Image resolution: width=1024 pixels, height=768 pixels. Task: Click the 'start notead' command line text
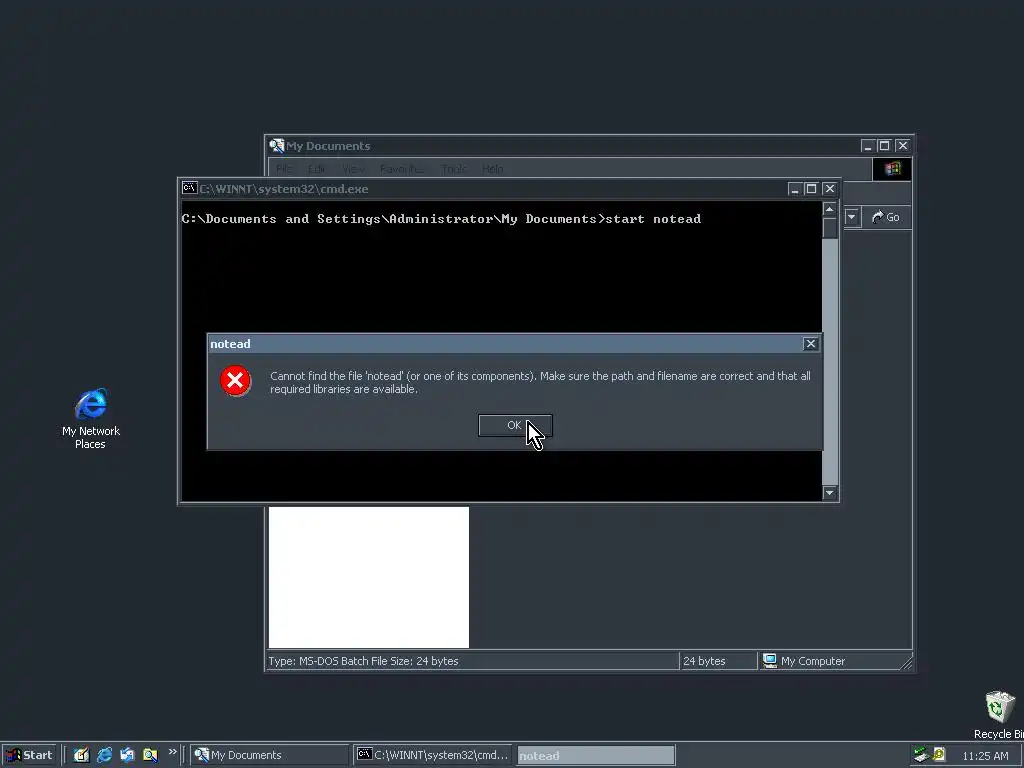(653, 219)
